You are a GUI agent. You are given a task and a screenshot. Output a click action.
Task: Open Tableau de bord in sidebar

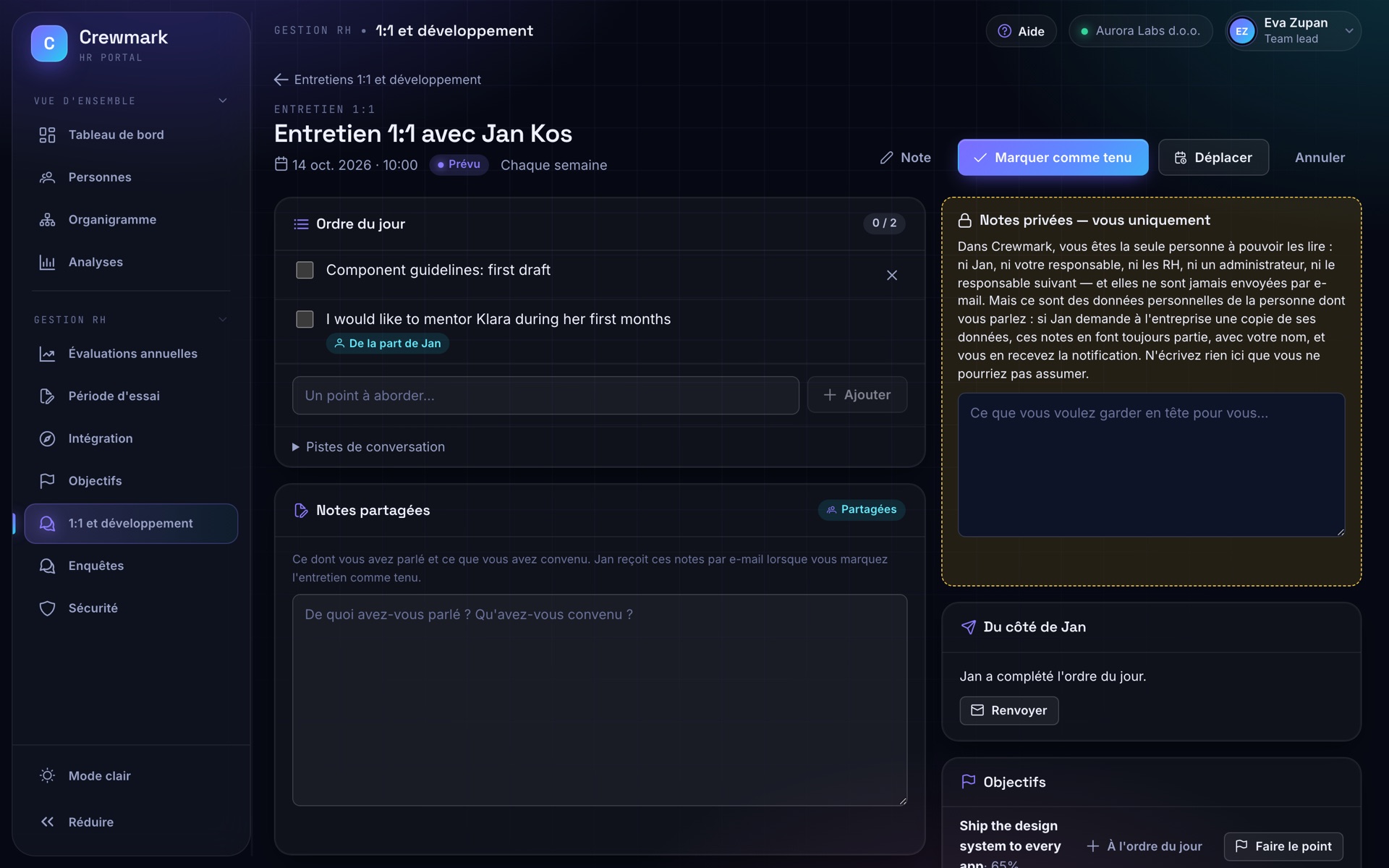click(x=131, y=135)
